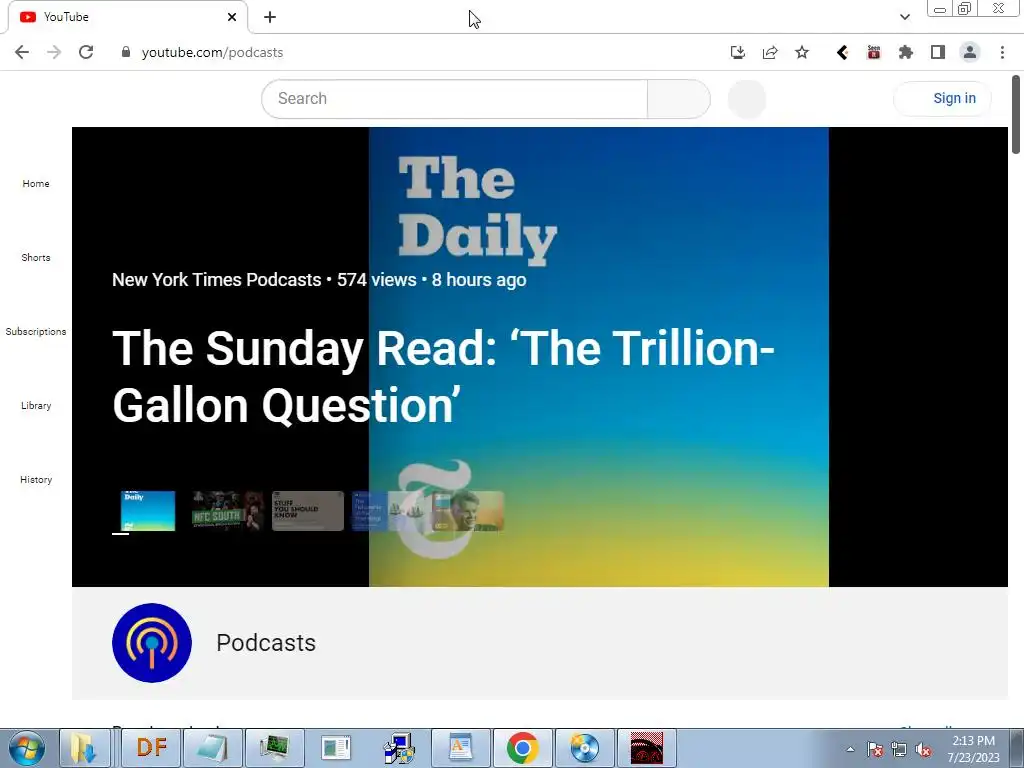This screenshot has width=1024, height=768.
Task: Open the disc media taskbar icon
Action: 584,748
